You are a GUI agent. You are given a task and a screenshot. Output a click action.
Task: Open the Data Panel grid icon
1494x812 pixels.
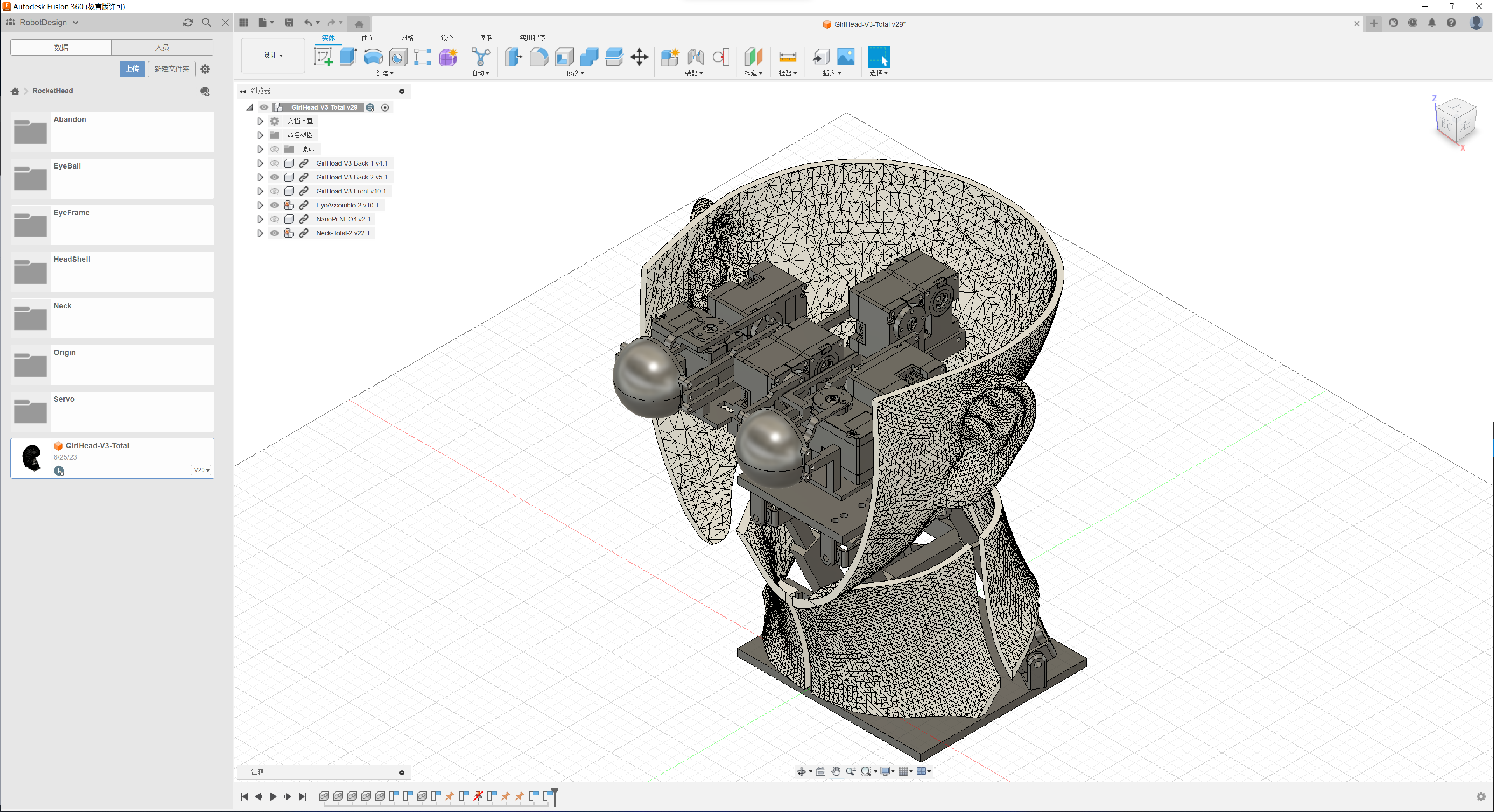point(244,23)
